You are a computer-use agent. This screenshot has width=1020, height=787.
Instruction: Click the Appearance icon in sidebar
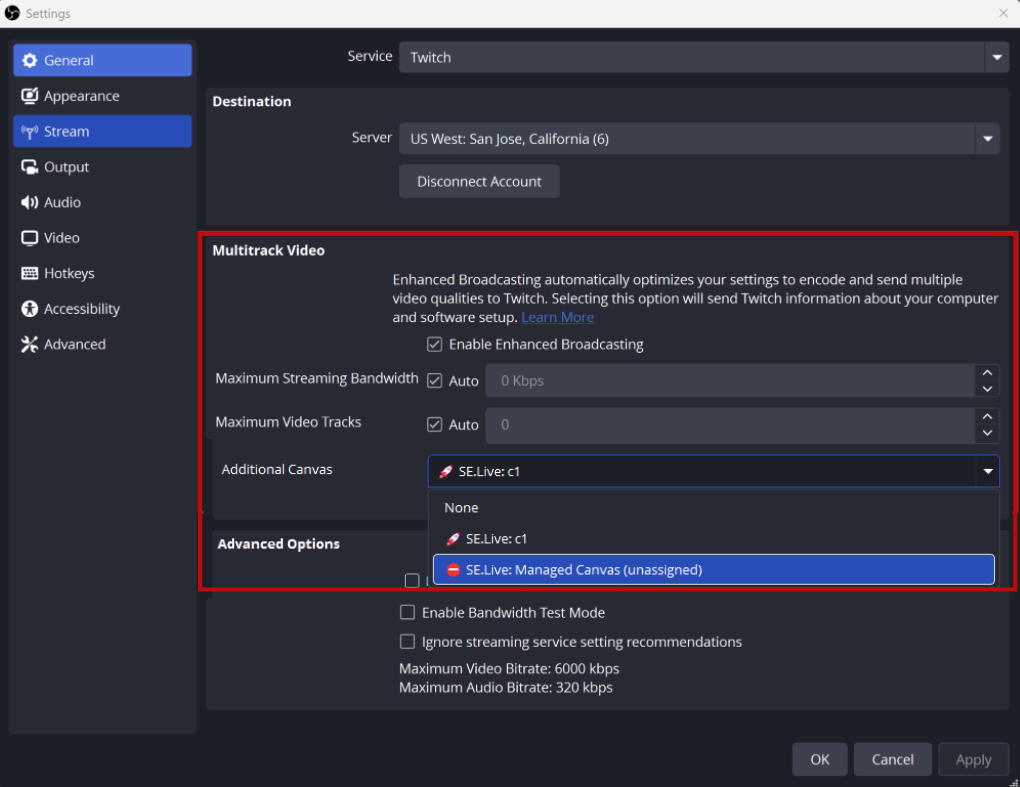point(29,97)
